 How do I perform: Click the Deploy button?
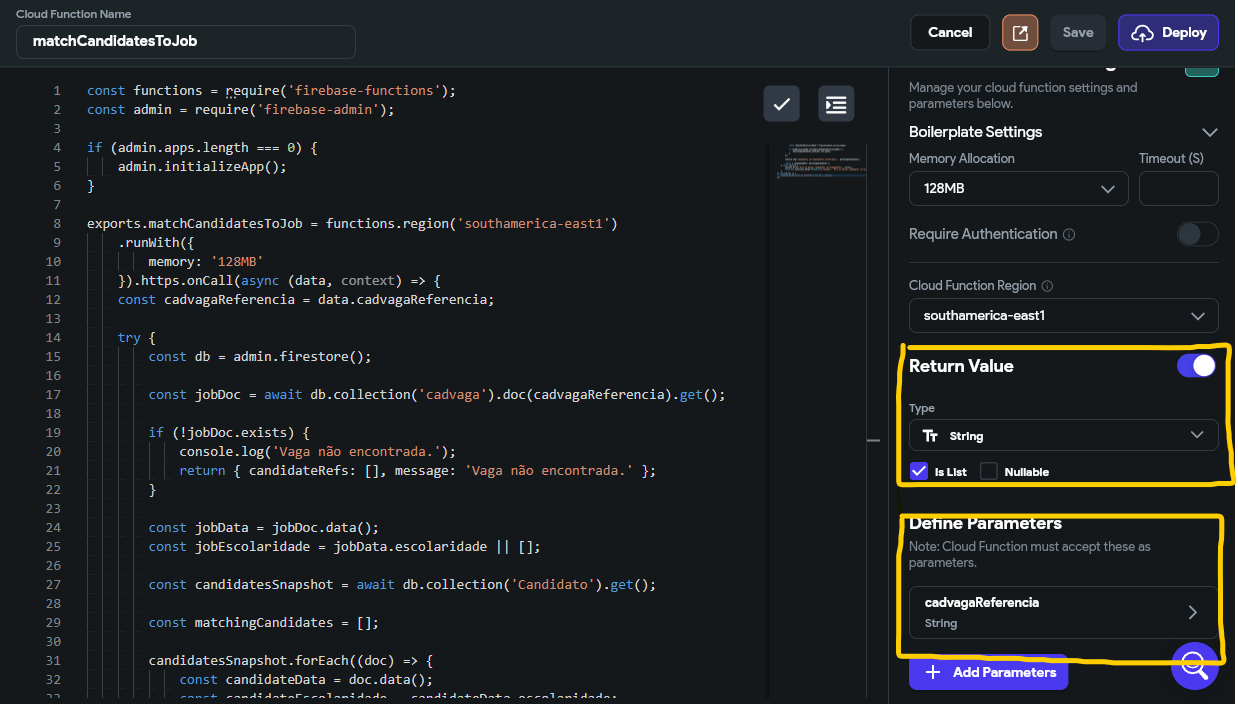(1168, 33)
